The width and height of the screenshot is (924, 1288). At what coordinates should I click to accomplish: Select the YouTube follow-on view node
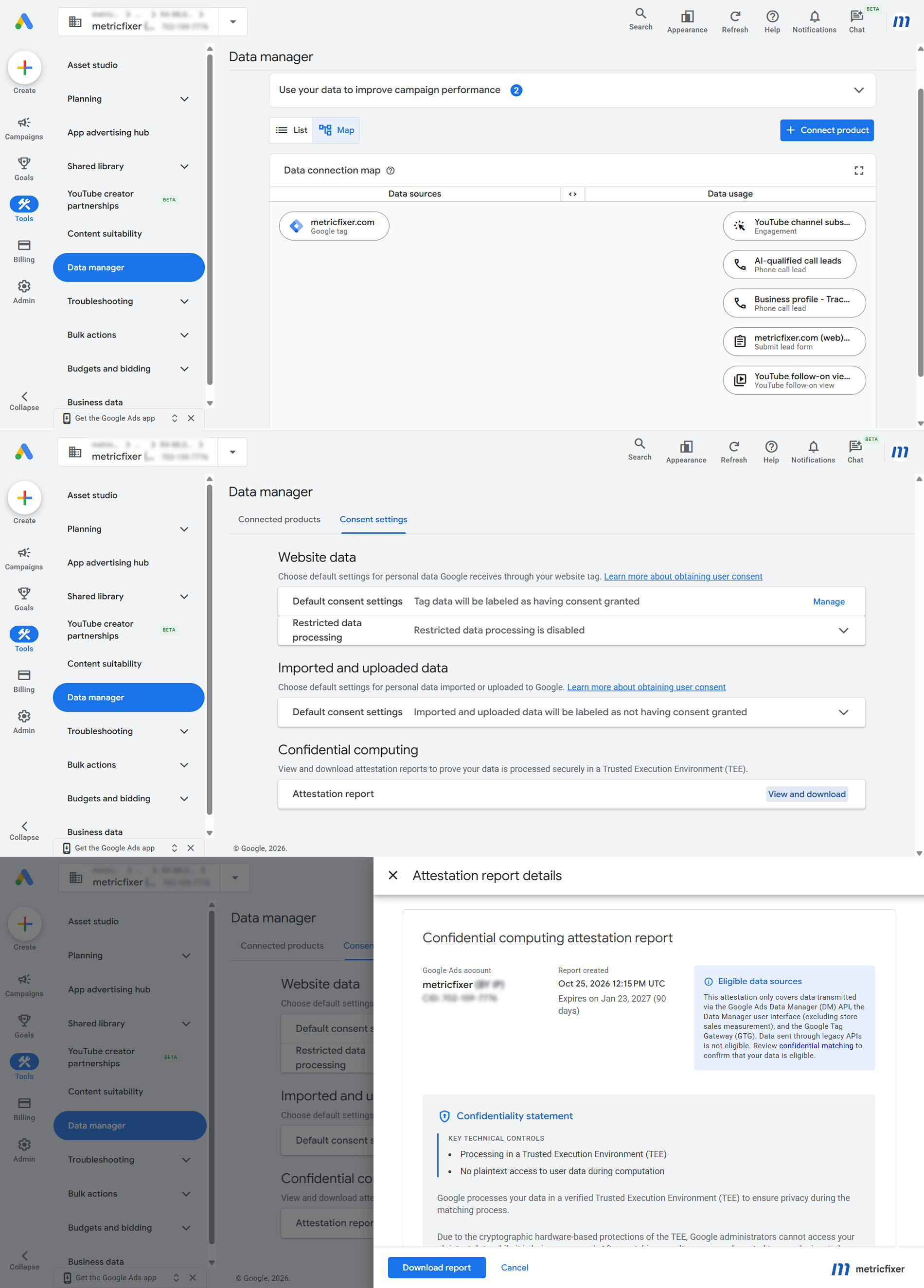[794, 381]
